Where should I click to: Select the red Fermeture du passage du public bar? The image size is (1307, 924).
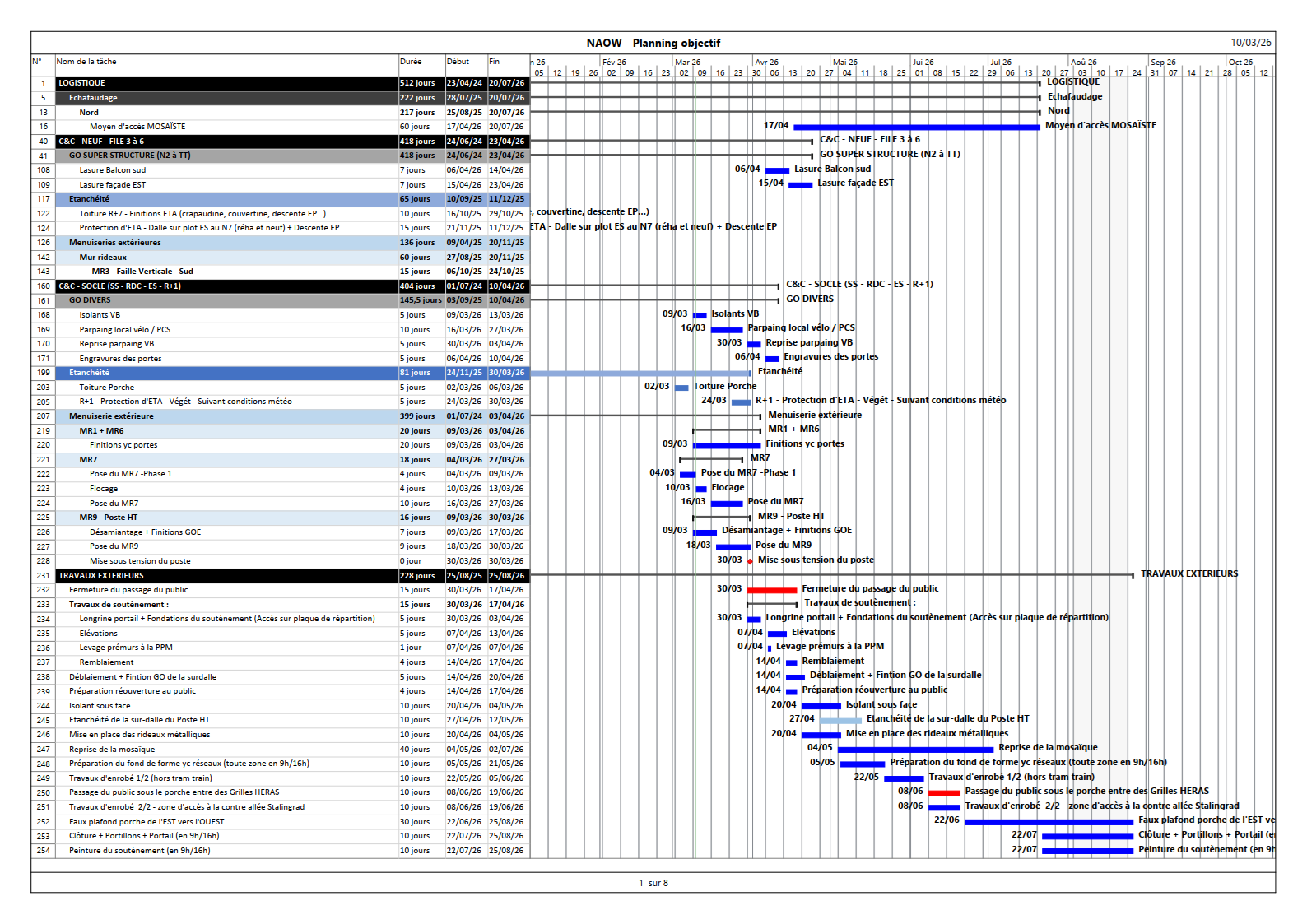771,590
